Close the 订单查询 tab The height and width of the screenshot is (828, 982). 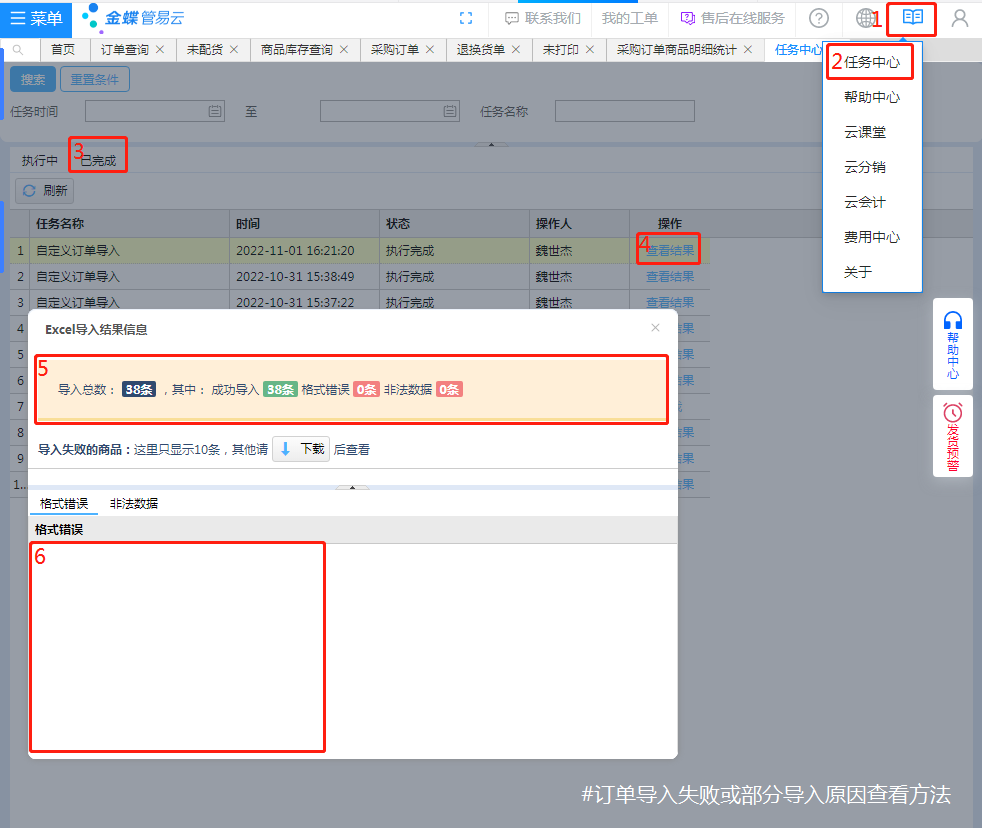(163, 49)
